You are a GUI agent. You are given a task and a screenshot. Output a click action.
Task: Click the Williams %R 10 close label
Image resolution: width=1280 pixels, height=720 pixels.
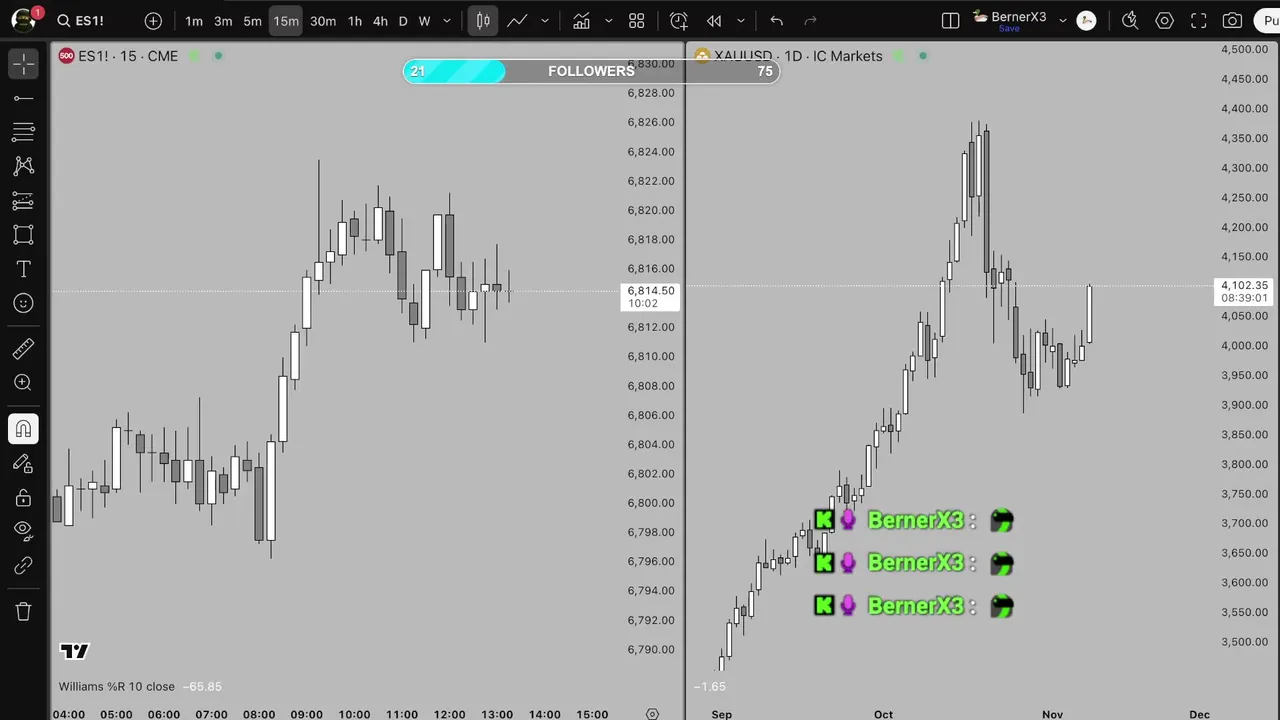[116, 686]
